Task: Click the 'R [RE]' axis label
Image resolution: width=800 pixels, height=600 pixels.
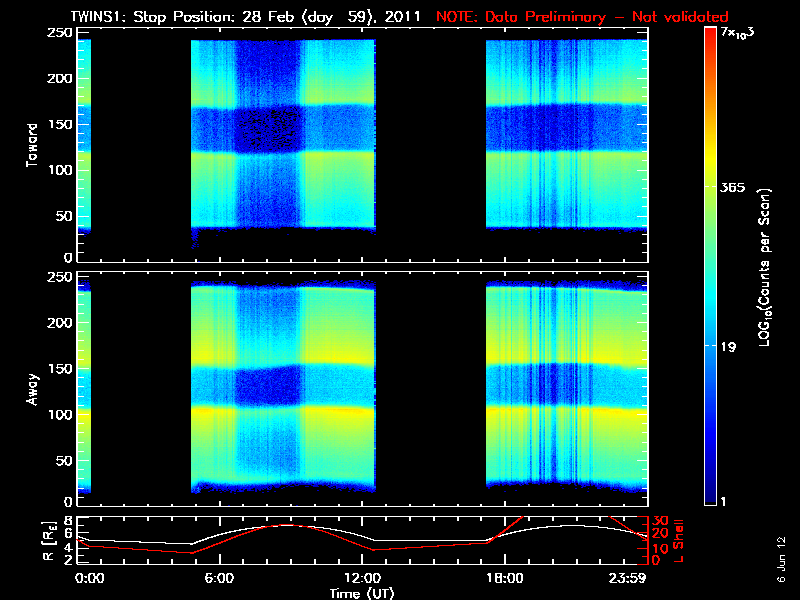Action: pyautogui.click(x=34, y=540)
